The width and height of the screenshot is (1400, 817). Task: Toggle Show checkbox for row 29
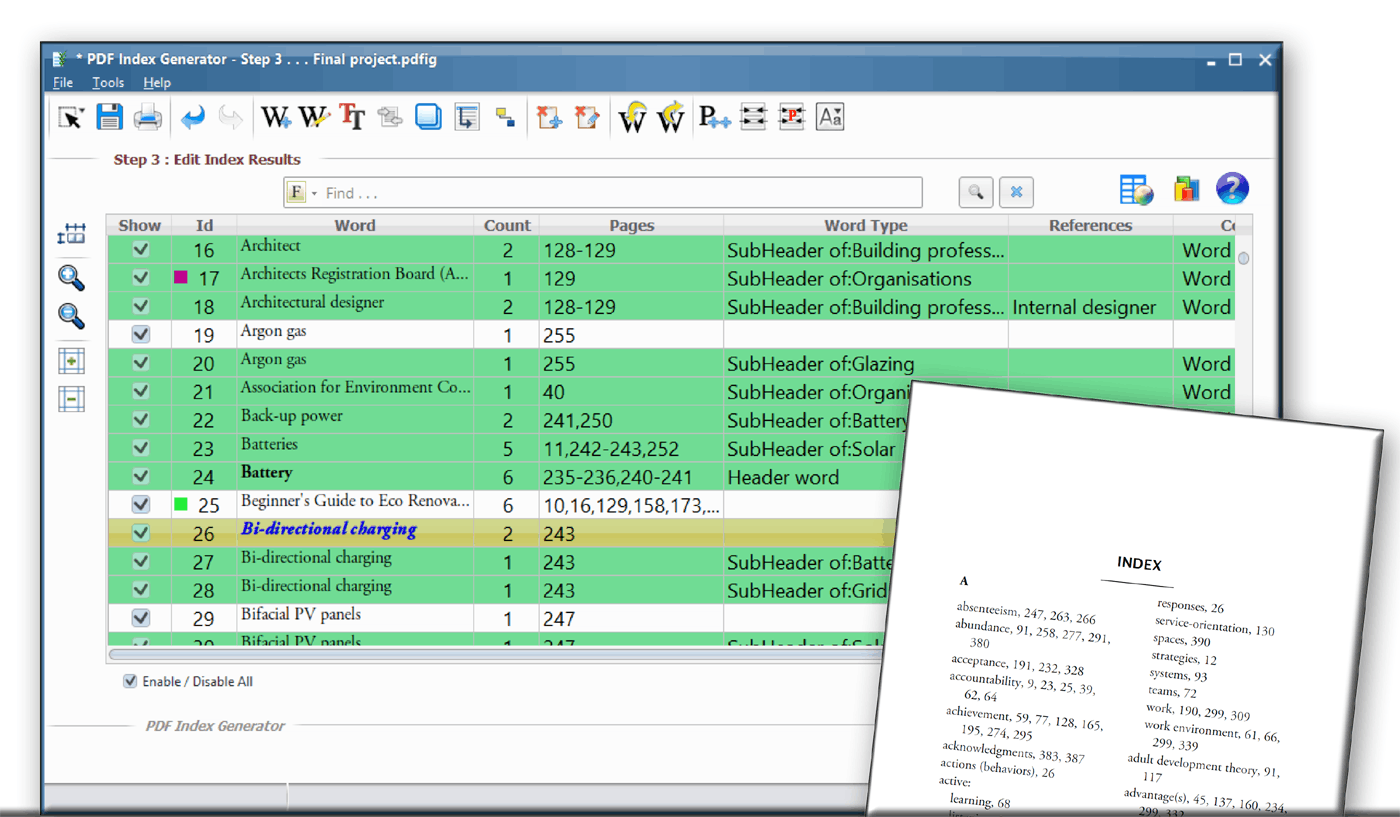(141, 618)
